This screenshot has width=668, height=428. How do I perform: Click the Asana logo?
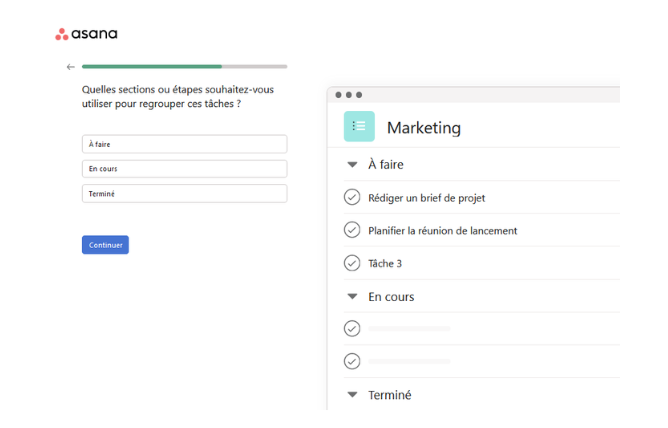tap(86, 34)
